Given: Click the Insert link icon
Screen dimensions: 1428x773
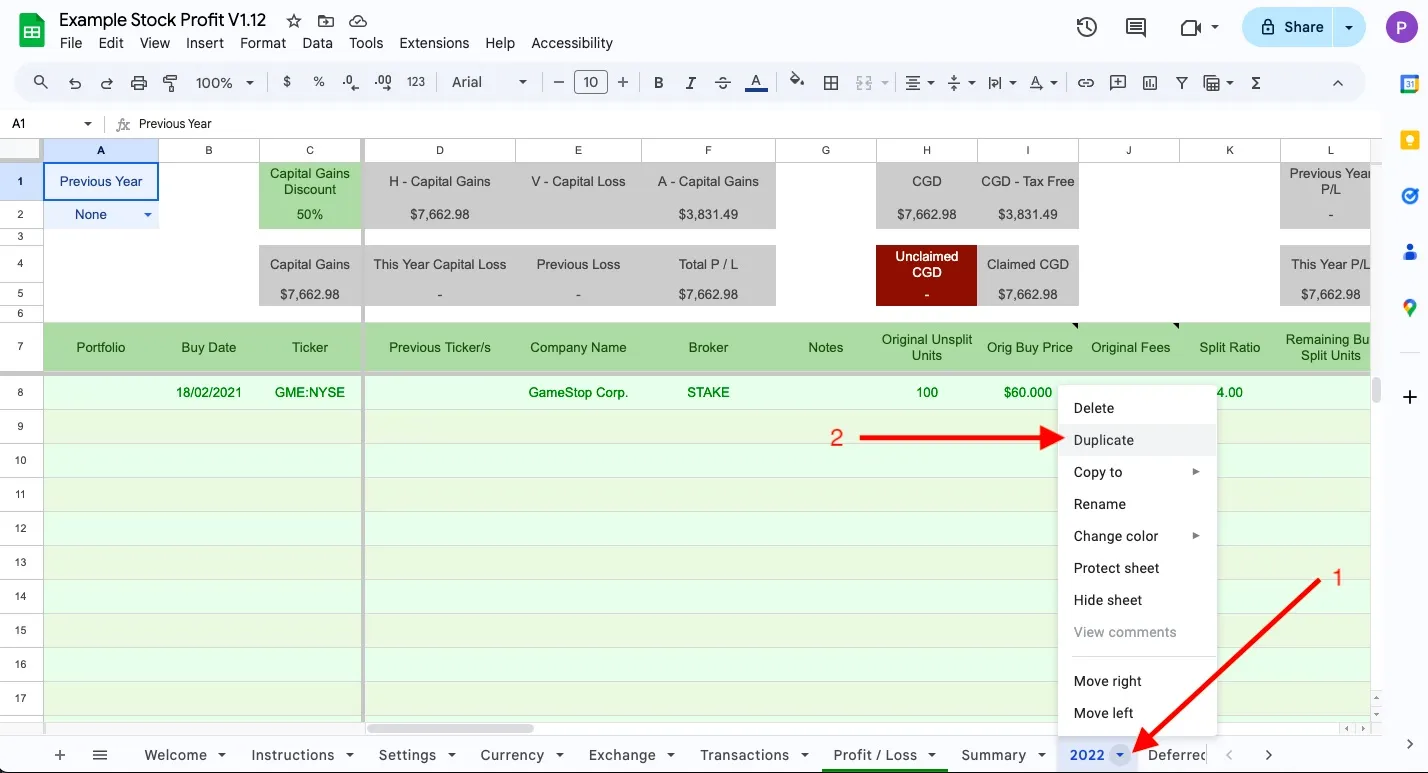Looking at the screenshot, I should 1085,83.
